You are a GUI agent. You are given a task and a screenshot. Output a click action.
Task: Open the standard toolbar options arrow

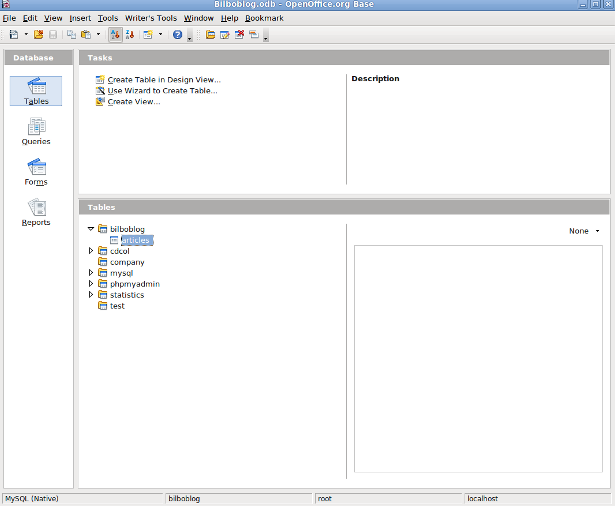pos(190,37)
